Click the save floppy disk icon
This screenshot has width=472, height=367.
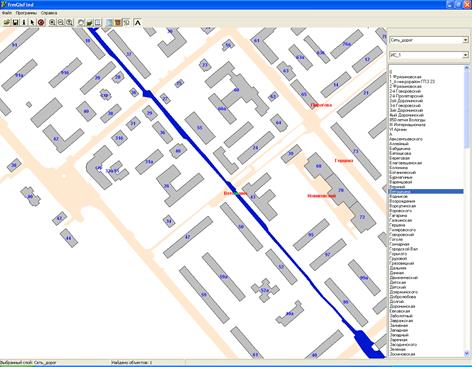click(15, 22)
